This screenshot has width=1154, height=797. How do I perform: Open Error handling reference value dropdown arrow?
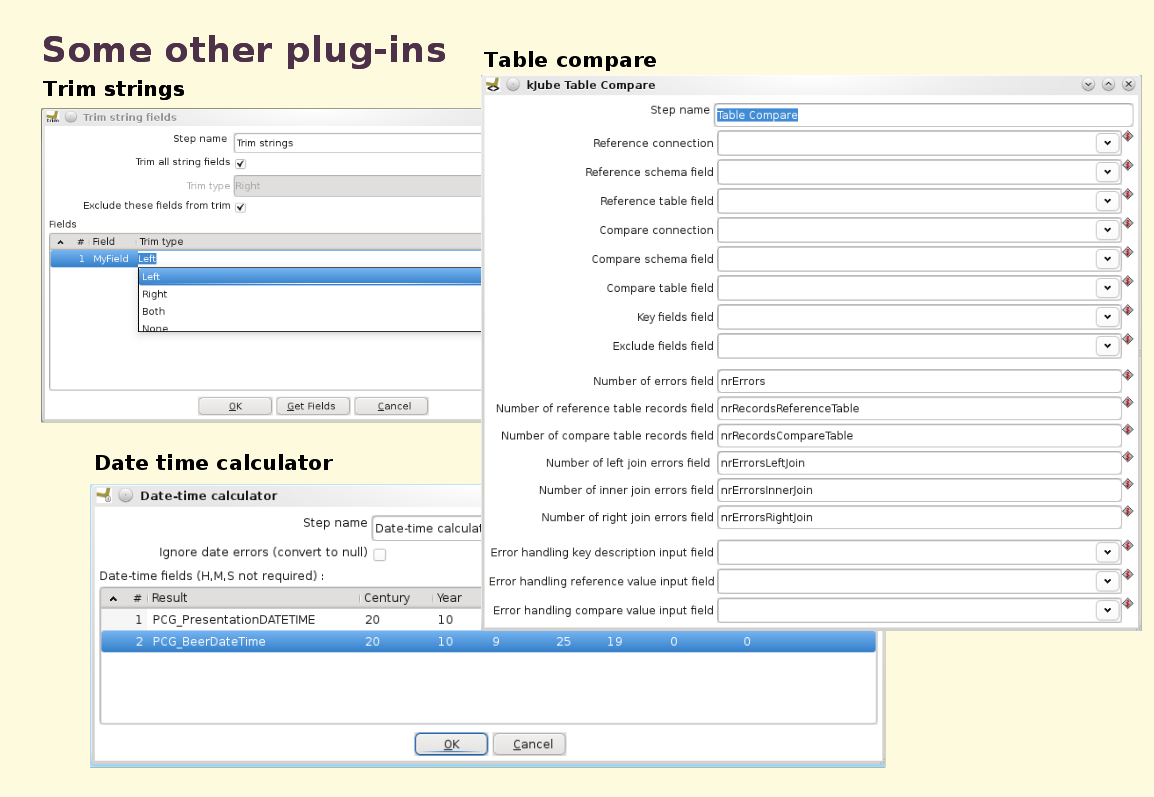tap(1108, 581)
